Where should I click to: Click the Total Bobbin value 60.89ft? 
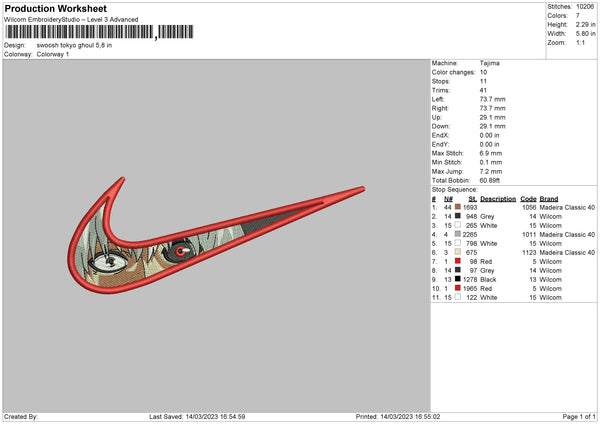(x=490, y=180)
